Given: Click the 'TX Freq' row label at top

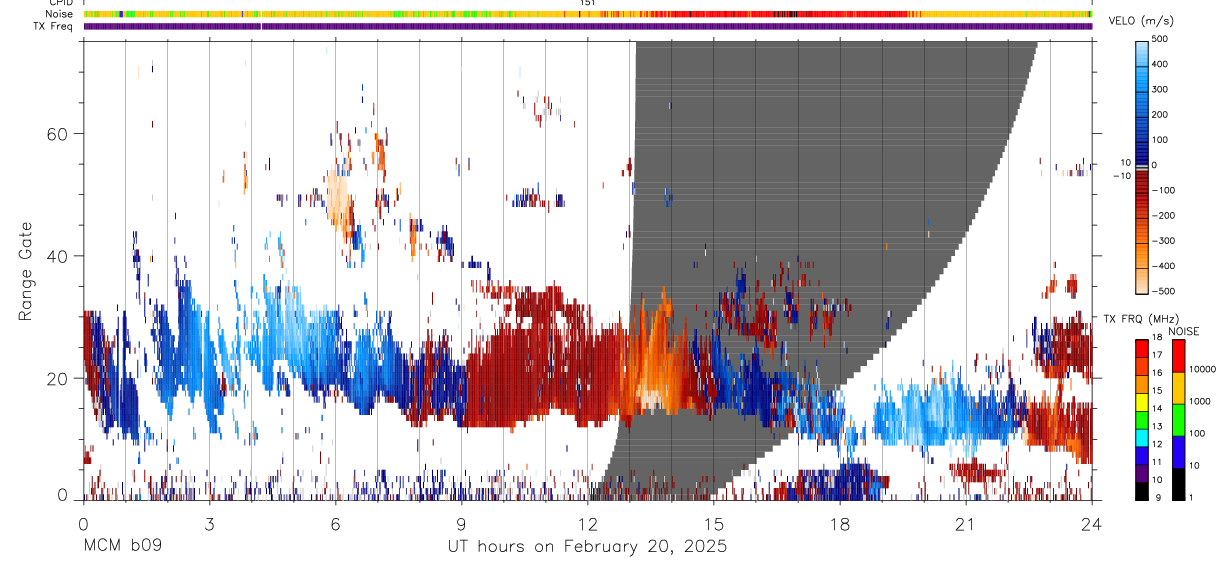Looking at the screenshot, I should click(55, 26).
